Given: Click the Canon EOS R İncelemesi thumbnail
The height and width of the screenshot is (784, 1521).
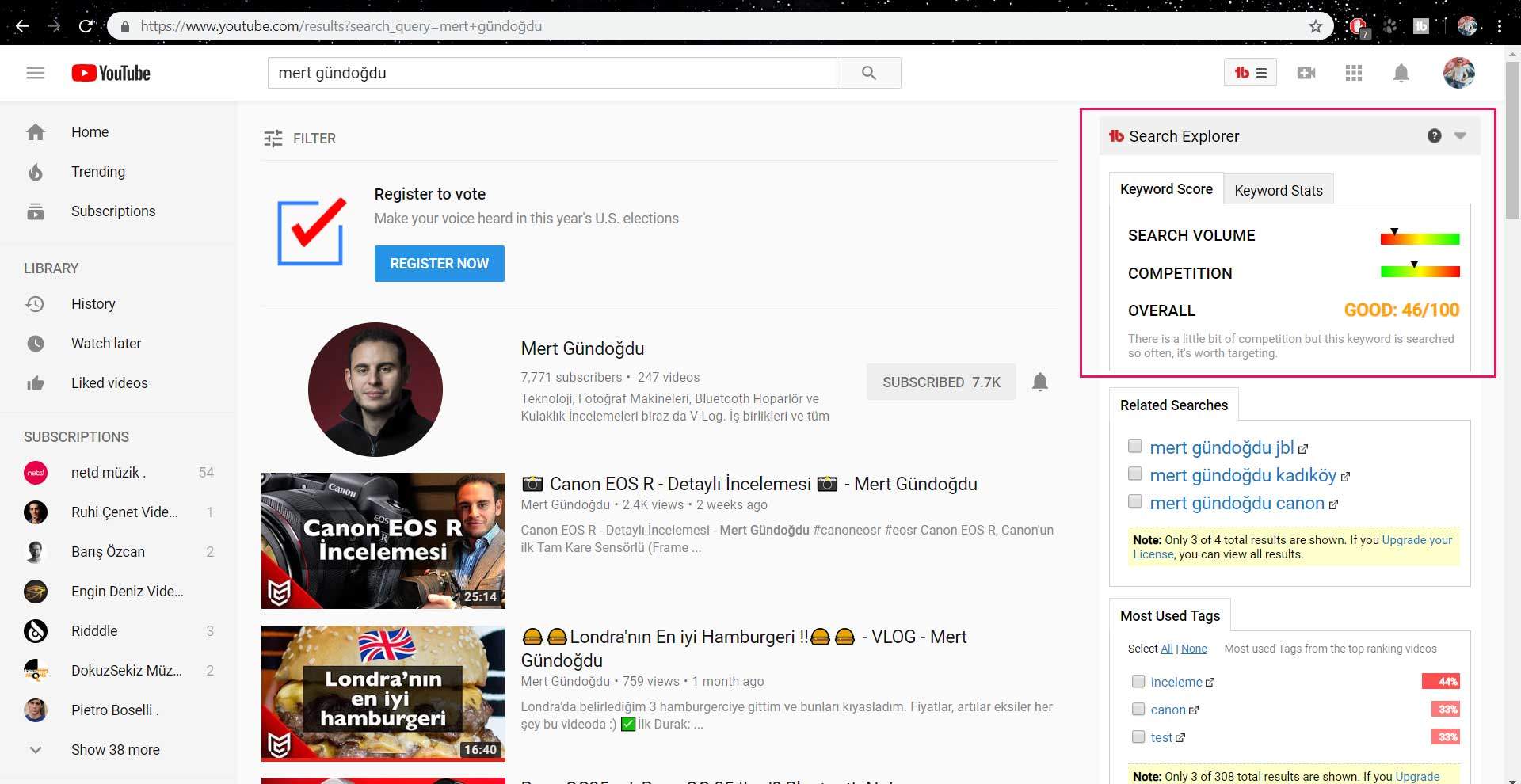Looking at the screenshot, I should click(383, 541).
